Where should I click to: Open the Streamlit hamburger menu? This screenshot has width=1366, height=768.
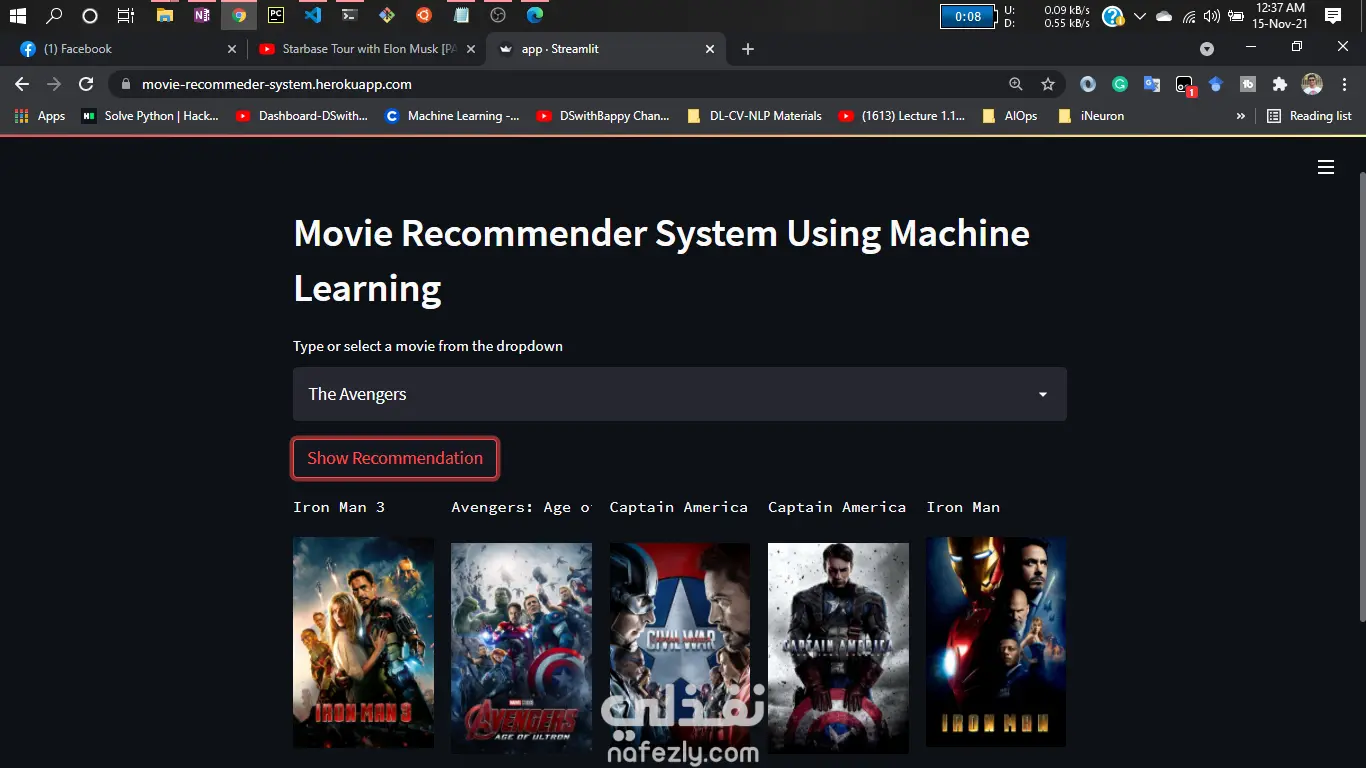pyautogui.click(x=1326, y=168)
